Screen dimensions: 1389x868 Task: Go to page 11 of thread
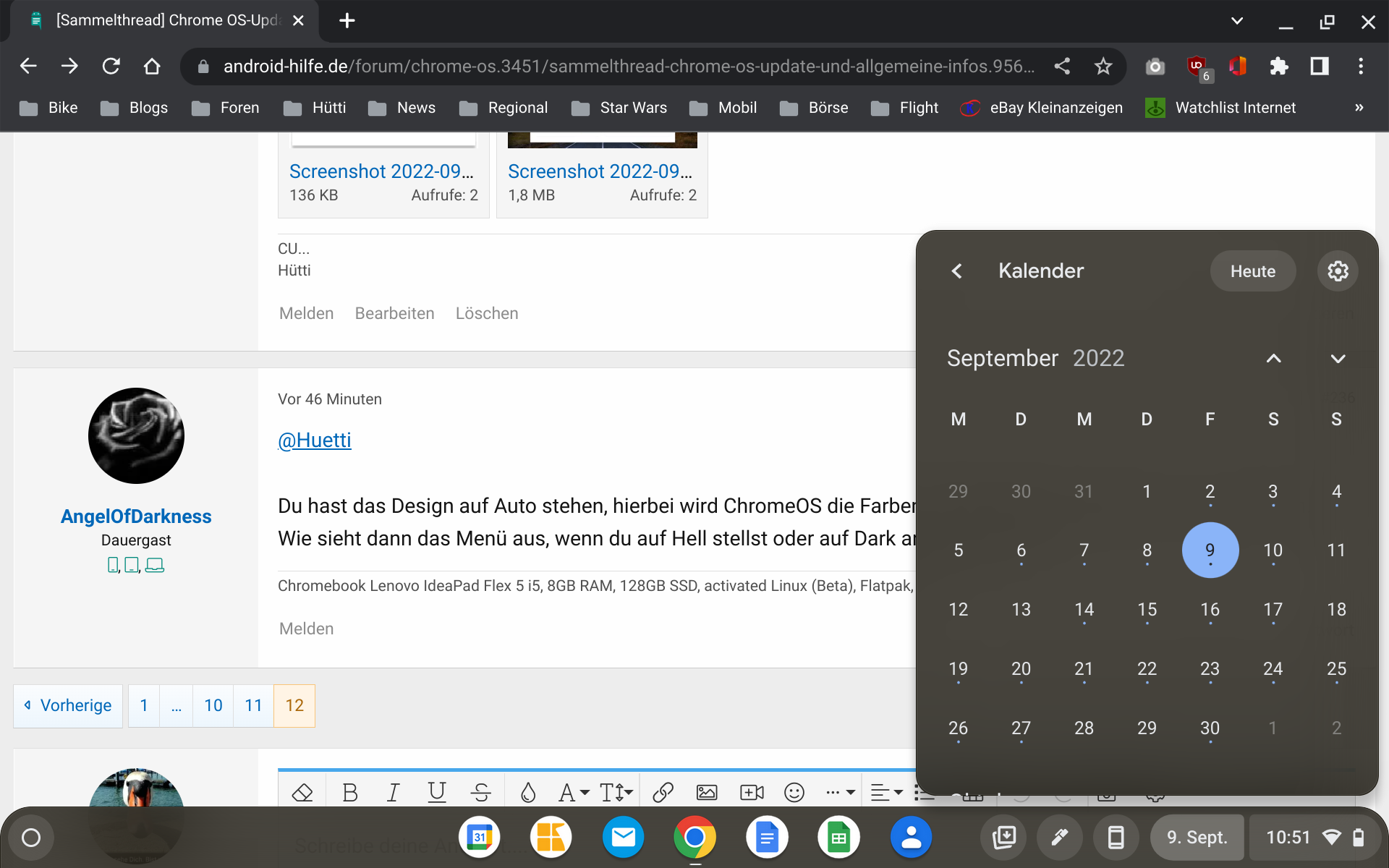click(x=253, y=705)
